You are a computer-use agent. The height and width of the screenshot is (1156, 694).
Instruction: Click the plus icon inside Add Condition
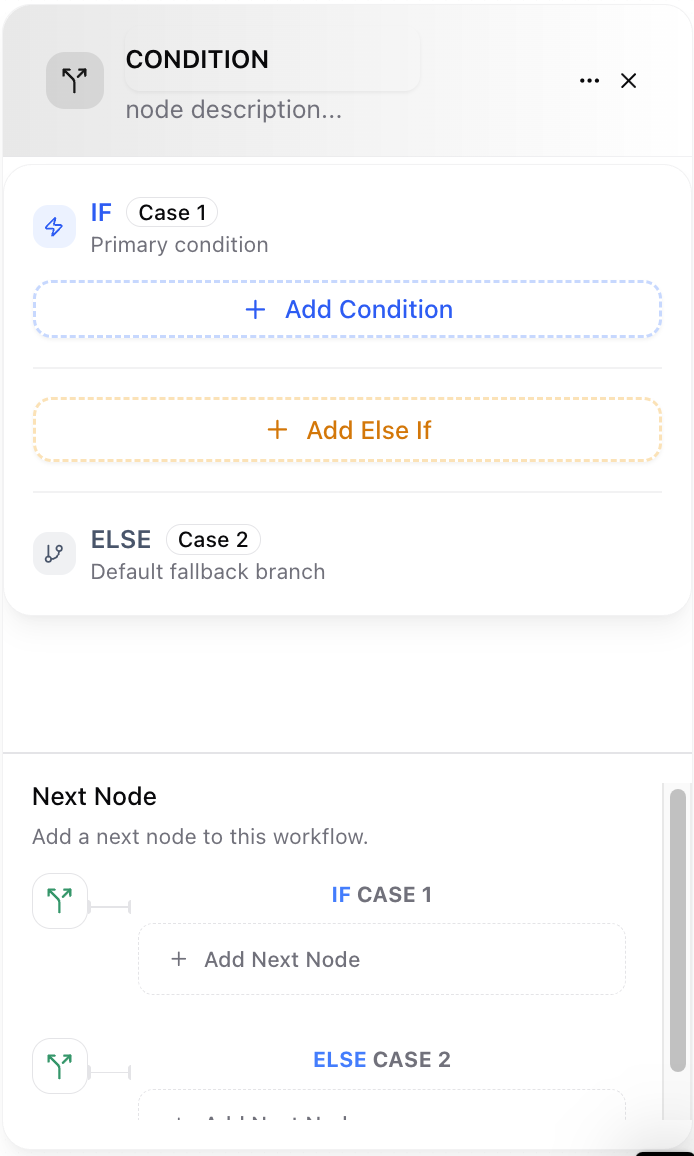point(255,310)
